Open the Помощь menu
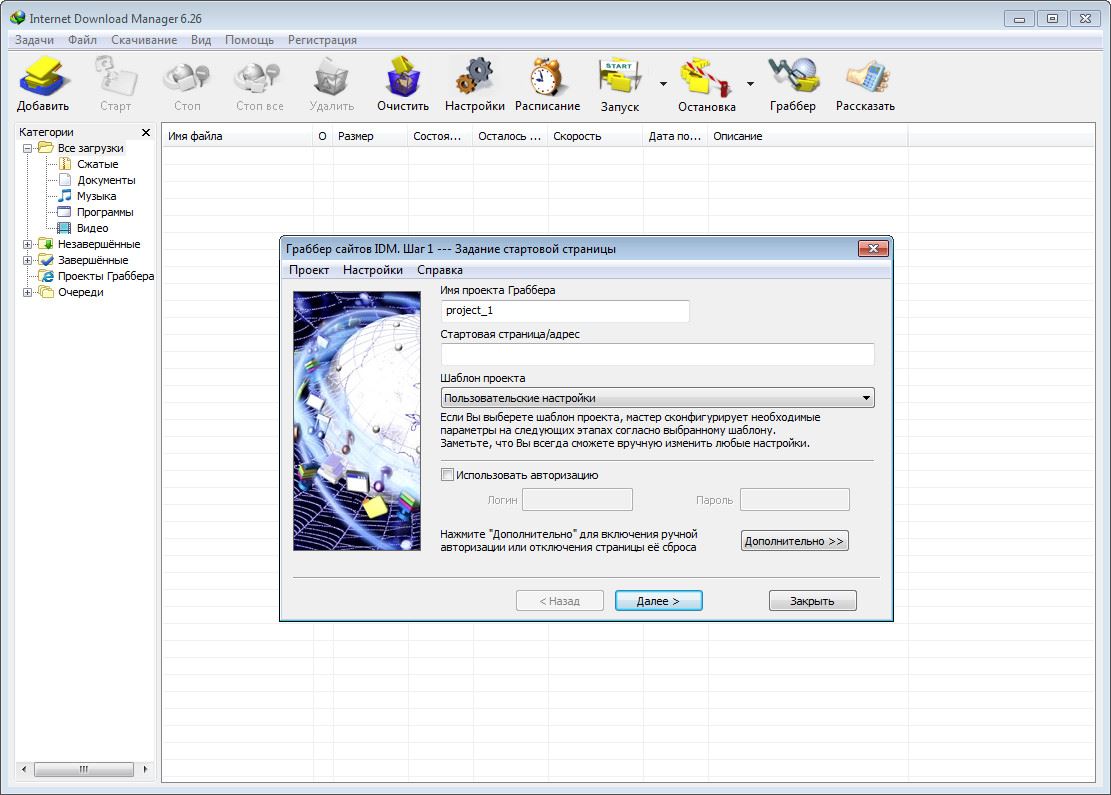The width and height of the screenshot is (1111, 795). pyautogui.click(x=249, y=40)
